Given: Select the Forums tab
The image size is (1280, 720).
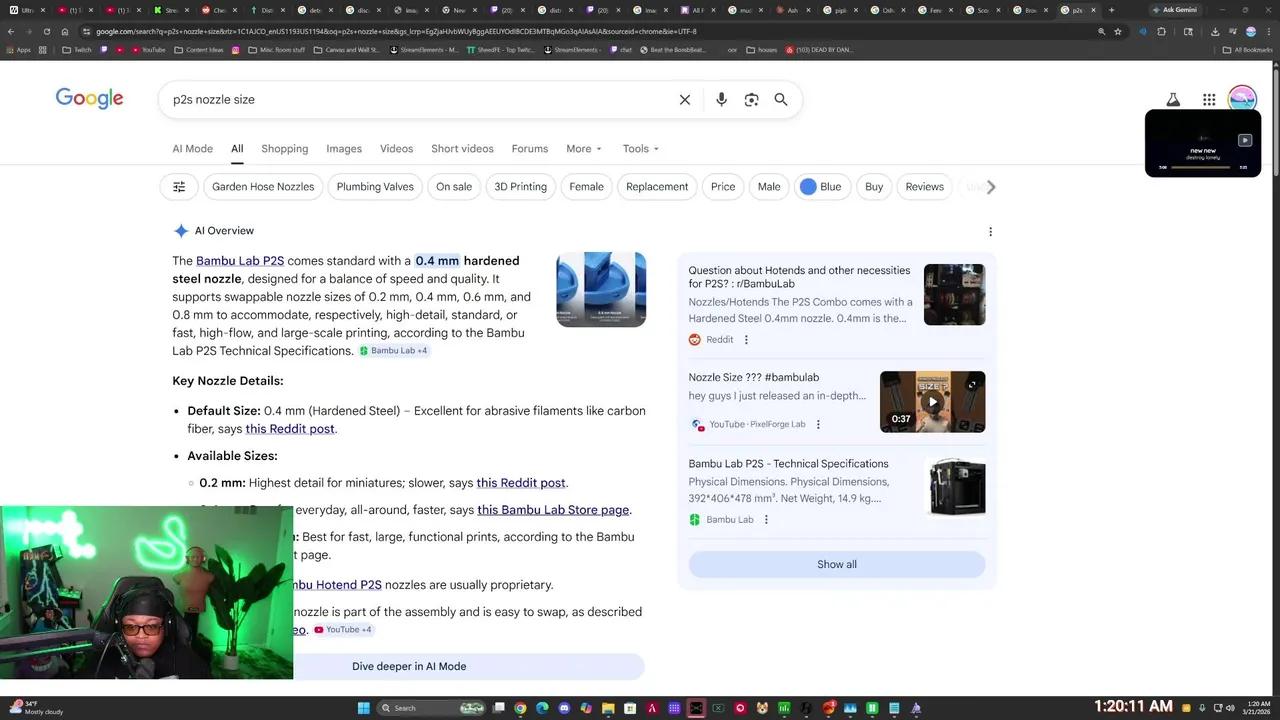Looking at the screenshot, I should tap(530, 149).
